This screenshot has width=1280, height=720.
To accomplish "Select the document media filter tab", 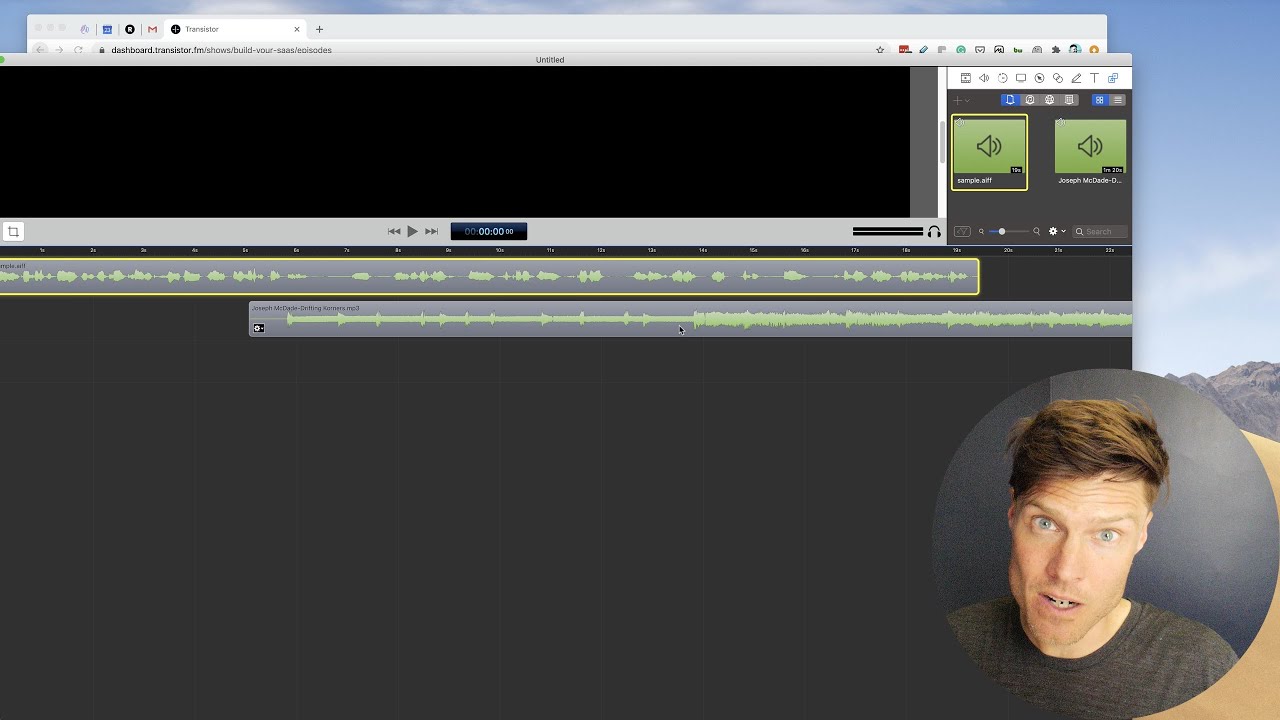I will (1010, 100).
